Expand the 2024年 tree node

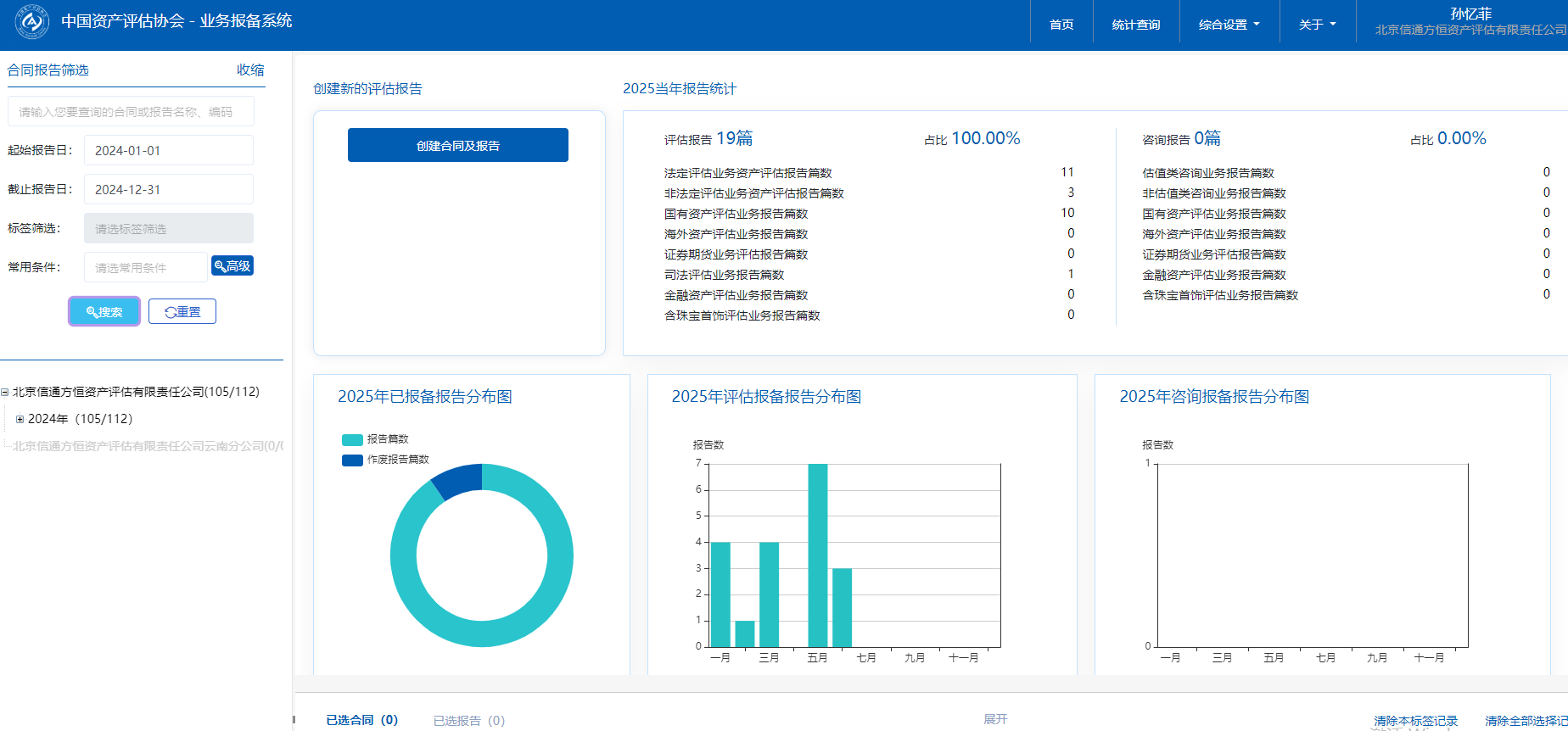pyautogui.click(x=20, y=419)
